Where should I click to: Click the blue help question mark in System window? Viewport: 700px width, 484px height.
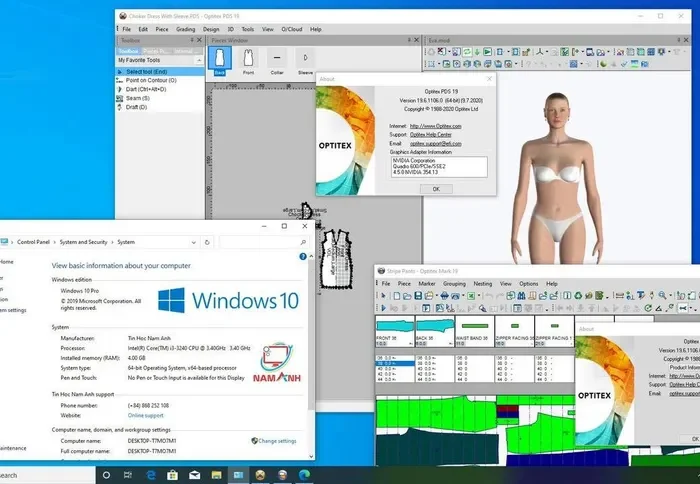click(x=303, y=256)
